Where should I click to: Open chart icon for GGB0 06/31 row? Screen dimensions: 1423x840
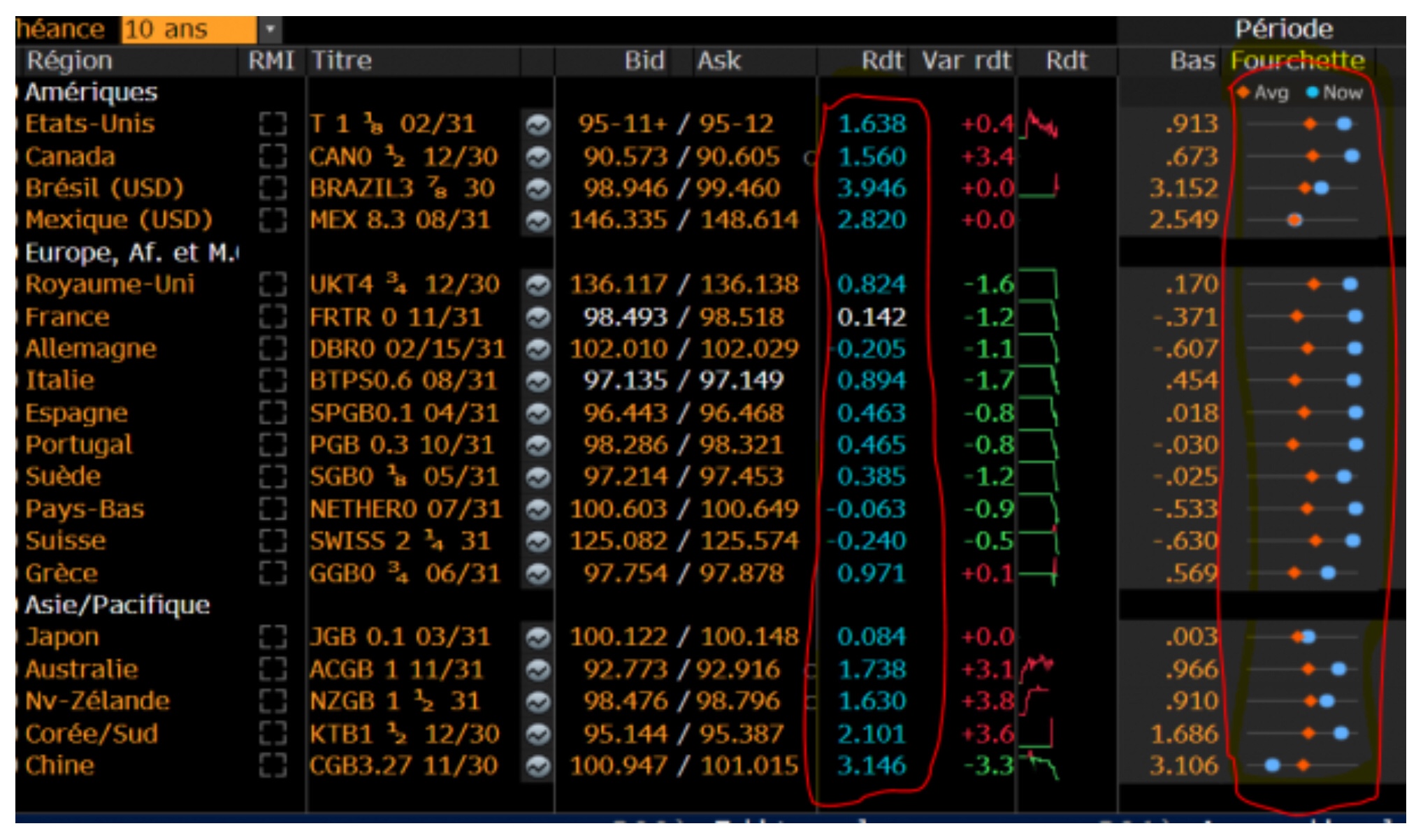[537, 574]
